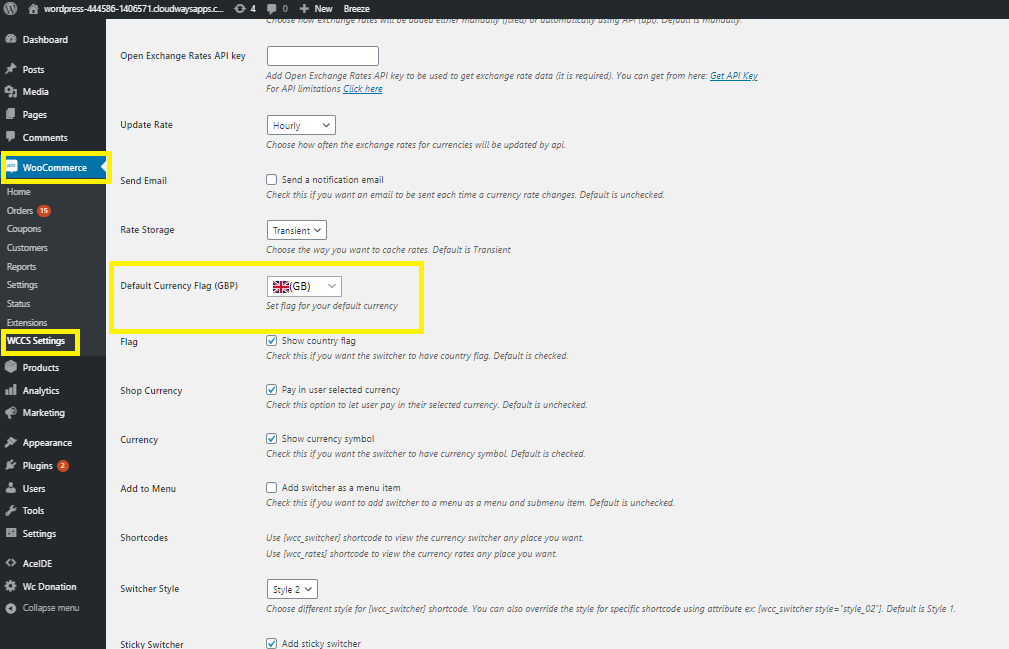
Task: Click the Collapse menu arrow icon
Action: pos(10,608)
